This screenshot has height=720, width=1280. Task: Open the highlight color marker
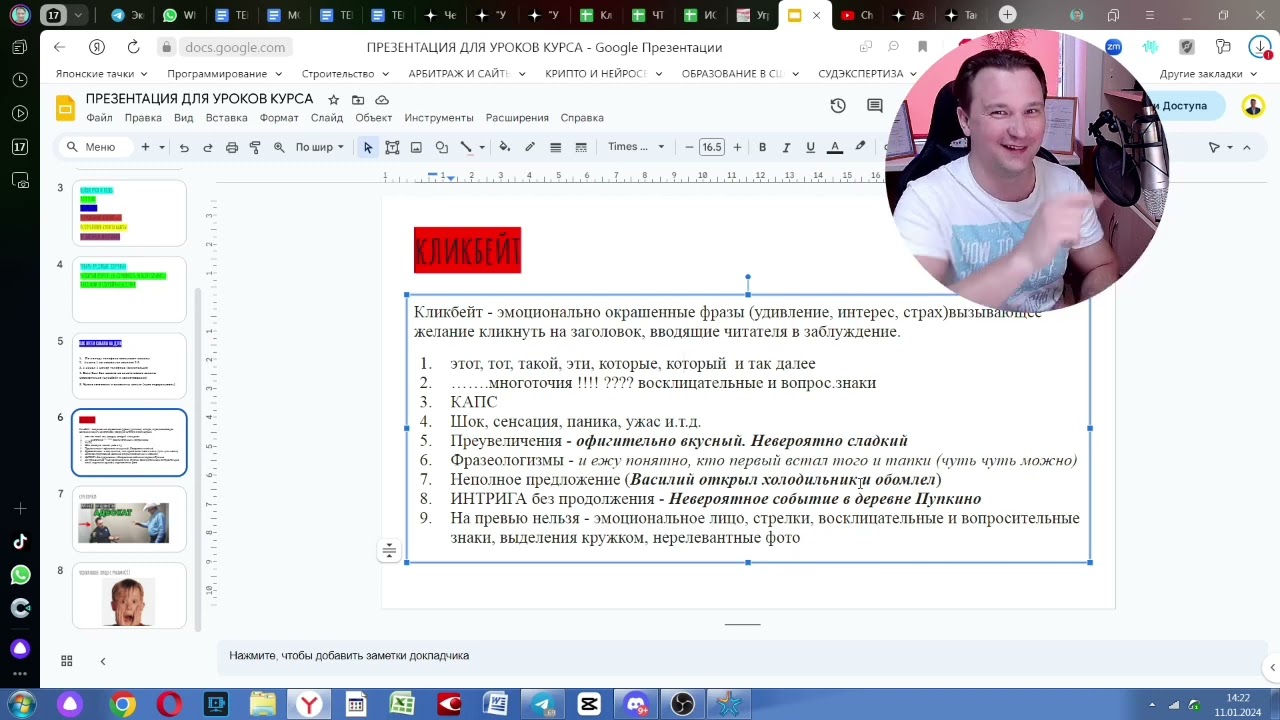860,147
